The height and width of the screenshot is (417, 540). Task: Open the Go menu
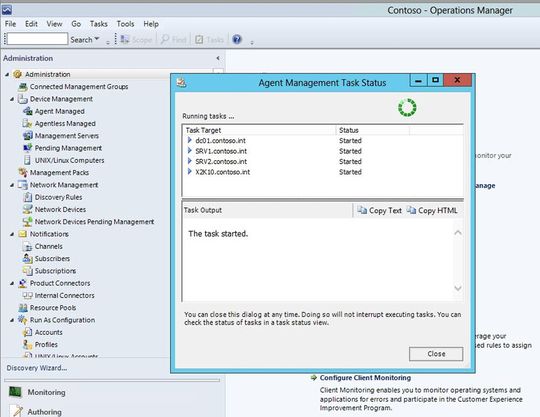[x=76, y=24]
